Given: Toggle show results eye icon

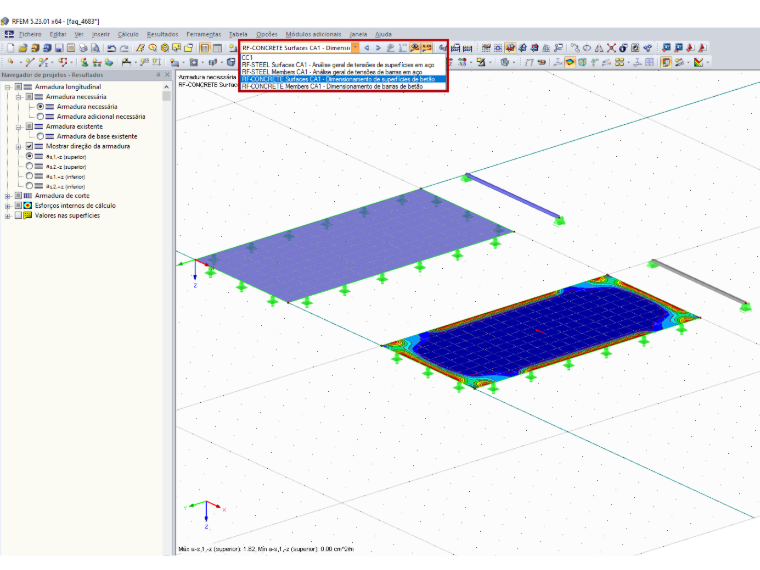Looking at the screenshot, I should pos(414,48).
